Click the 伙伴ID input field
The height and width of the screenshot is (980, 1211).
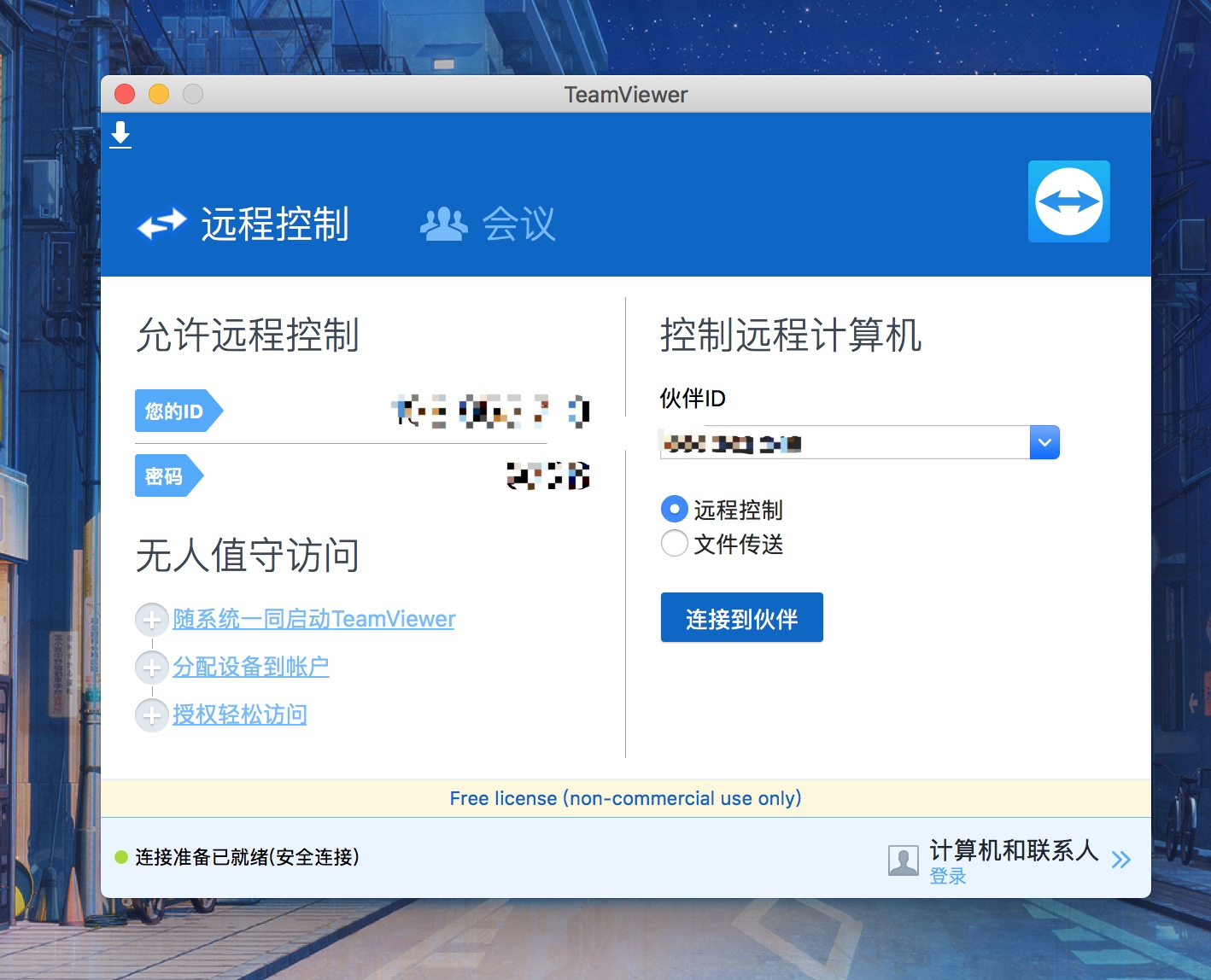pyautogui.click(x=845, y=442)
